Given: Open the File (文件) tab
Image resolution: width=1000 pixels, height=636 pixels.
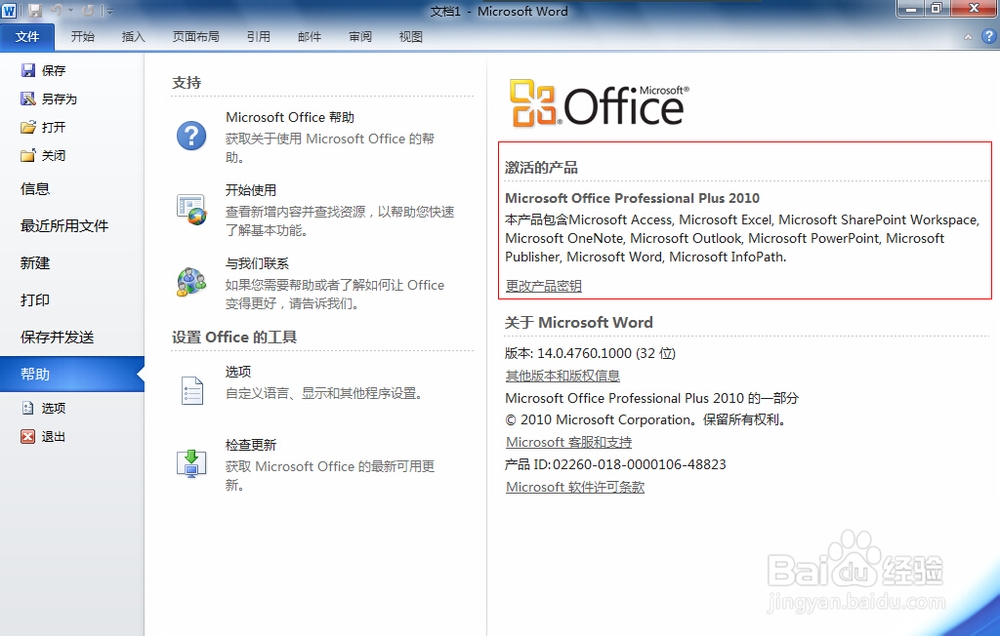Looking at the screenshot, I should [27, 36].
